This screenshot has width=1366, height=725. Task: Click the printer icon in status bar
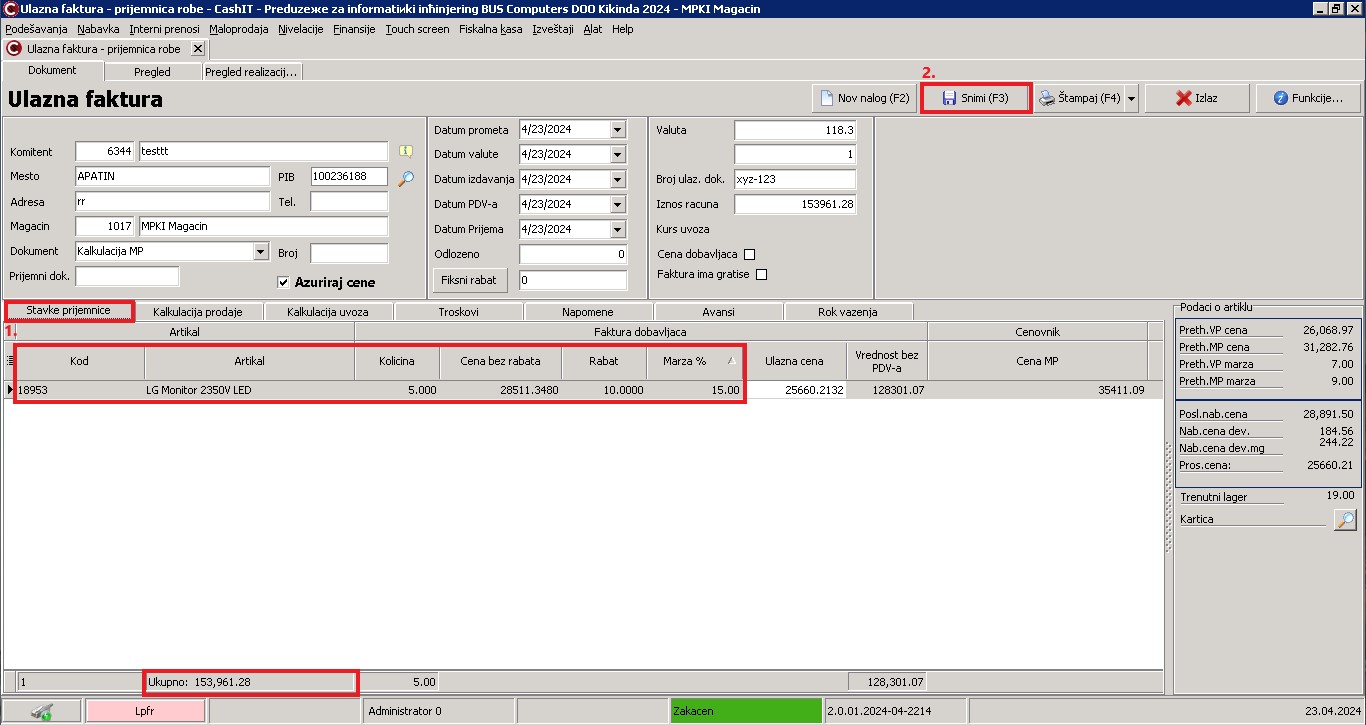(x=42, y=712)
